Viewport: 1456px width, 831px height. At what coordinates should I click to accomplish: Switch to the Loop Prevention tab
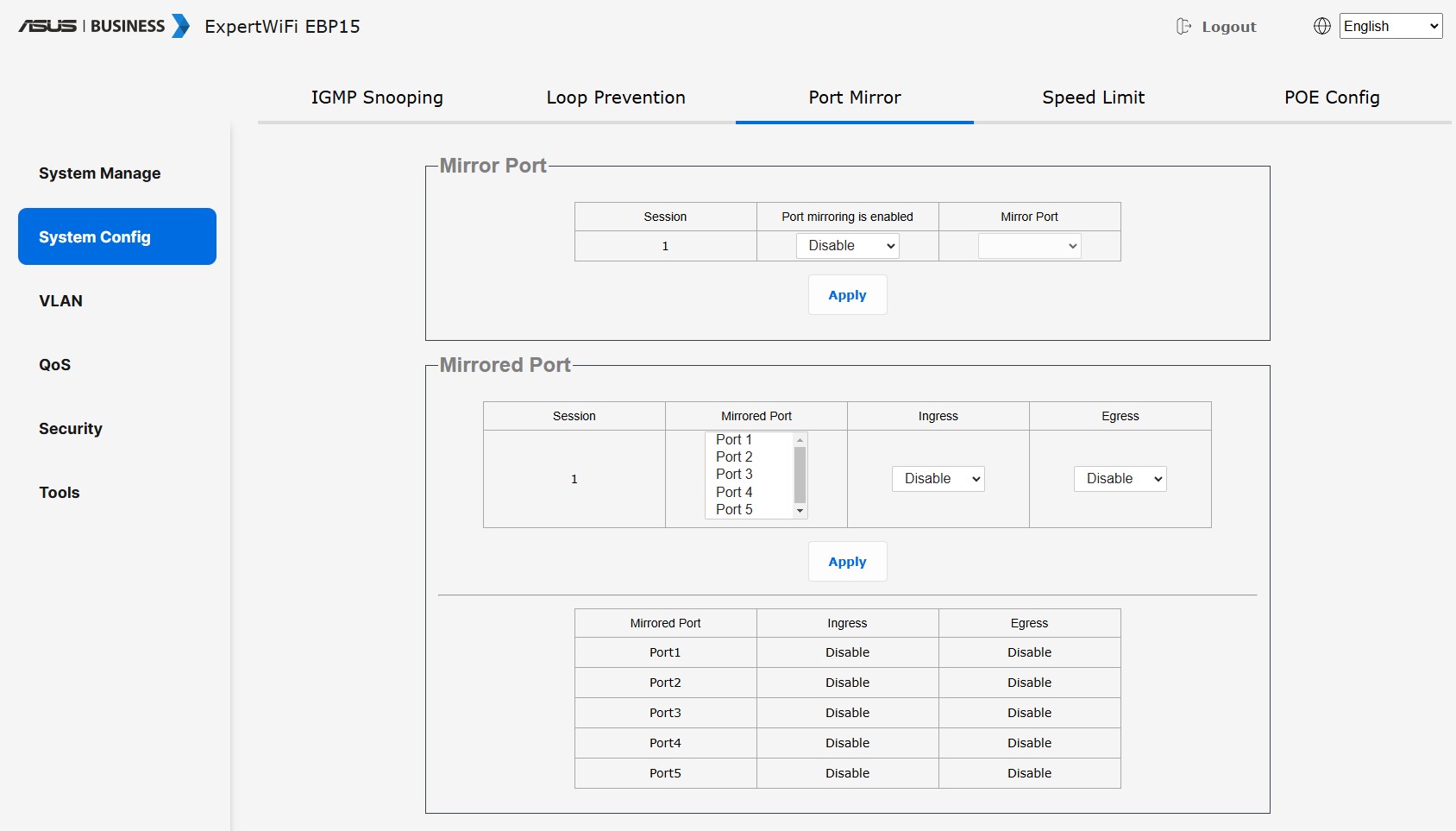point(616,98)
